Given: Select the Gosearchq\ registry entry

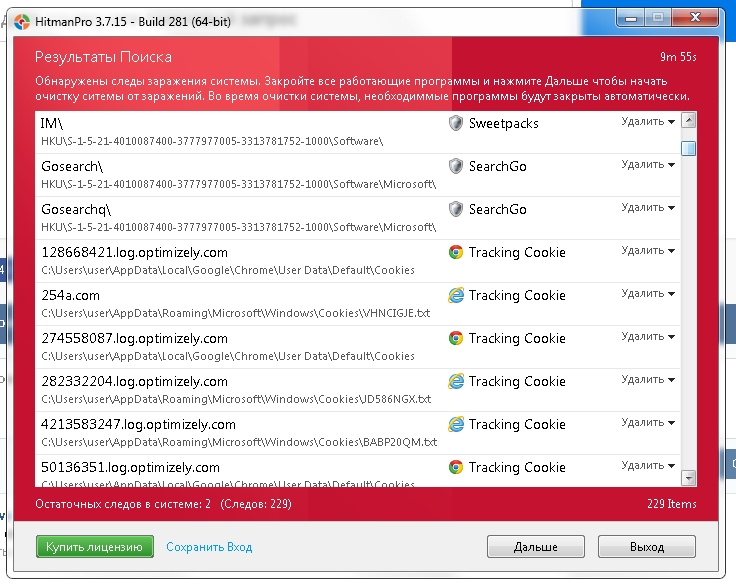Looking at the screenshot, I should pyautogui.click(x=76, y=209).
